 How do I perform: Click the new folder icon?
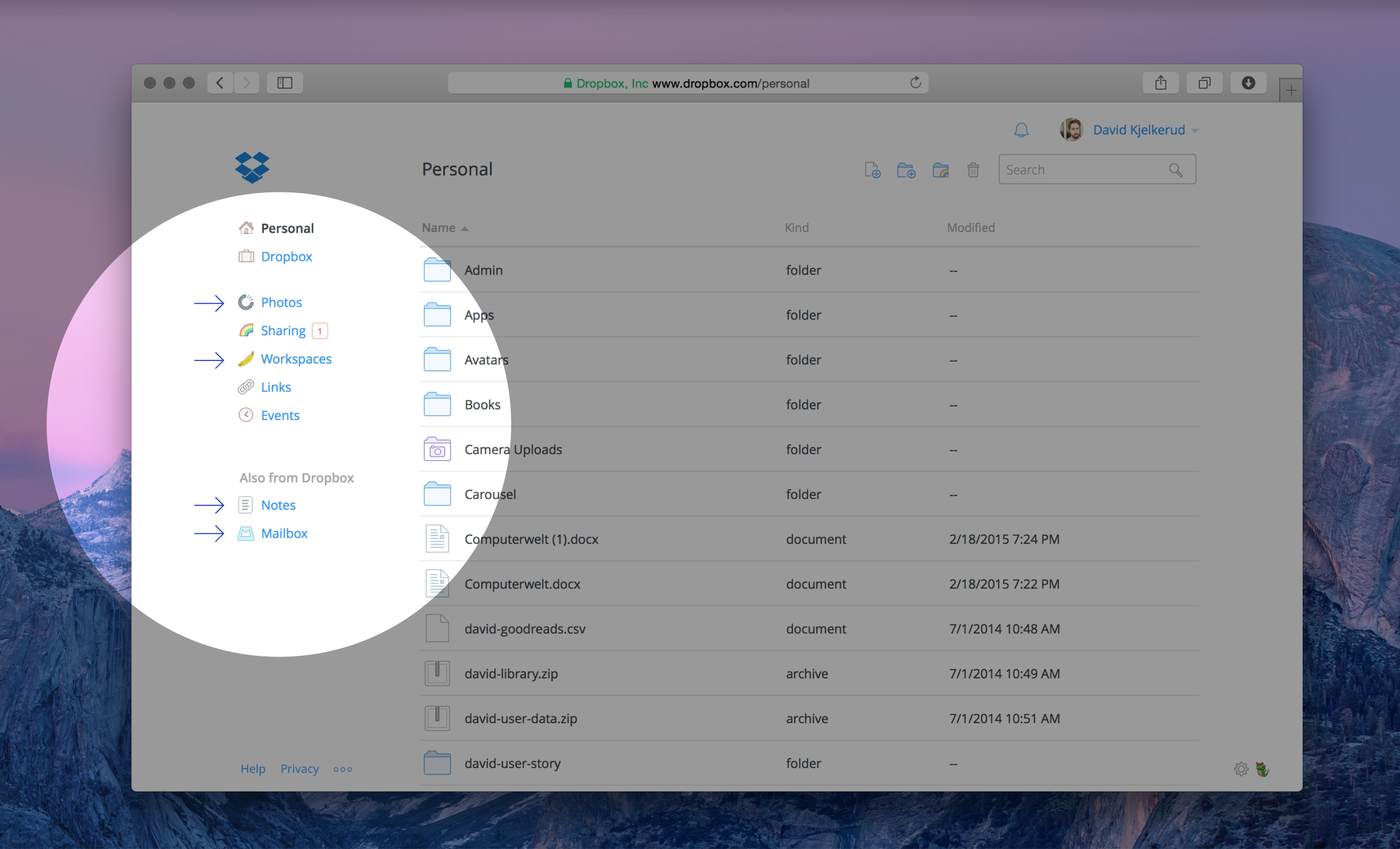906,170
